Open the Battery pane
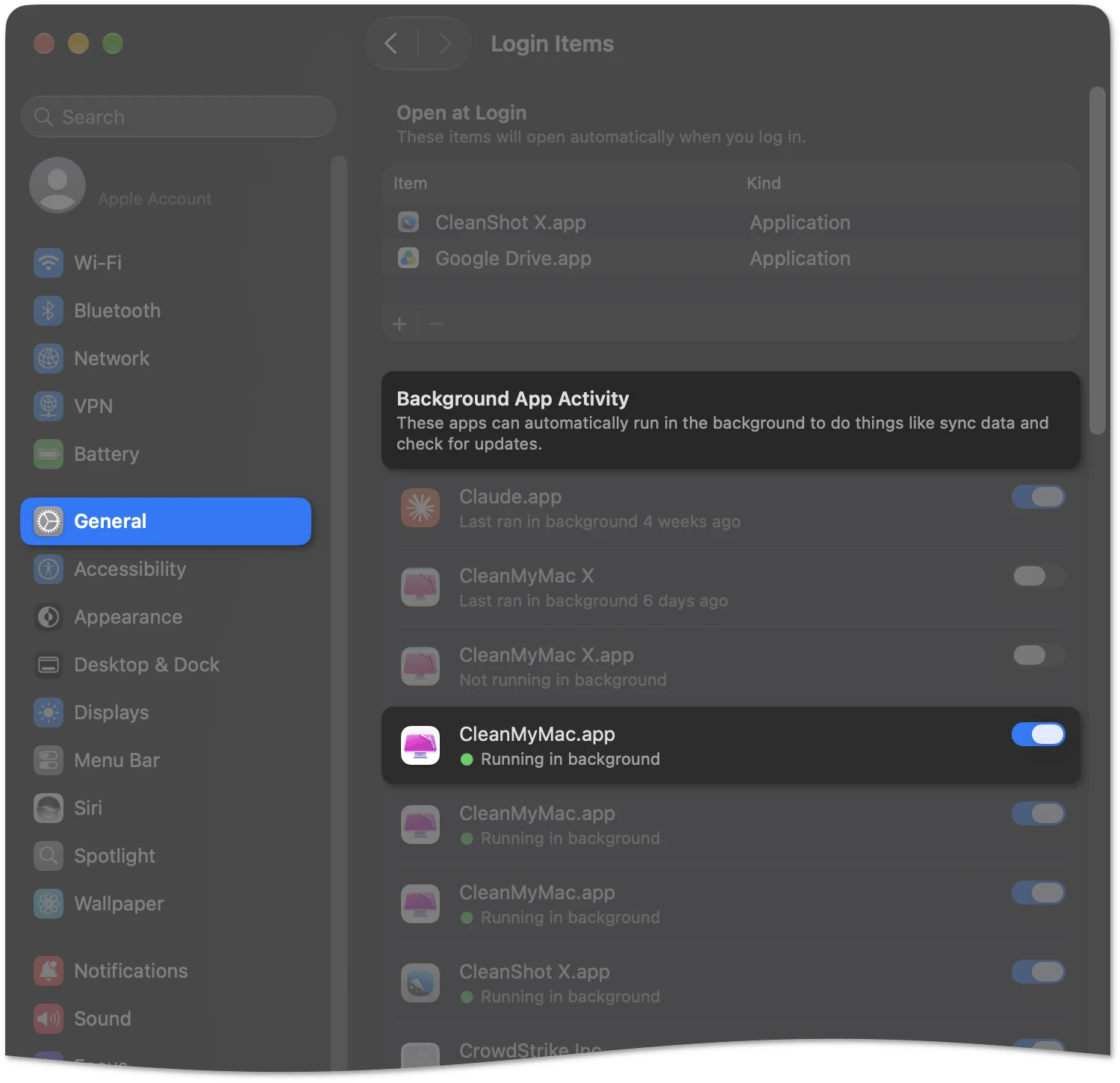 (x=166, y=454)
